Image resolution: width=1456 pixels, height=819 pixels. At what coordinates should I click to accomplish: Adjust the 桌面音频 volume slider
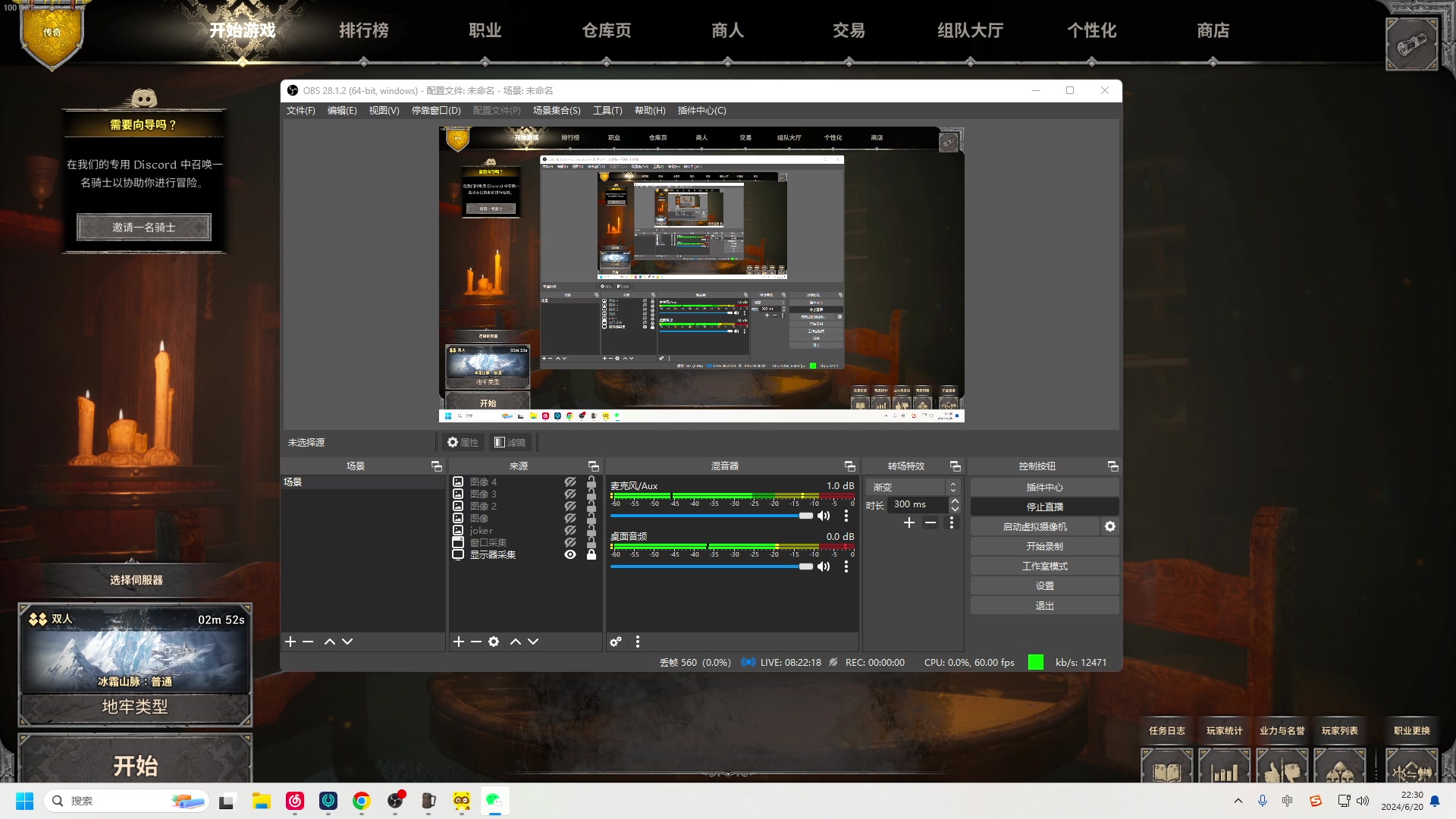pos(711,566)
